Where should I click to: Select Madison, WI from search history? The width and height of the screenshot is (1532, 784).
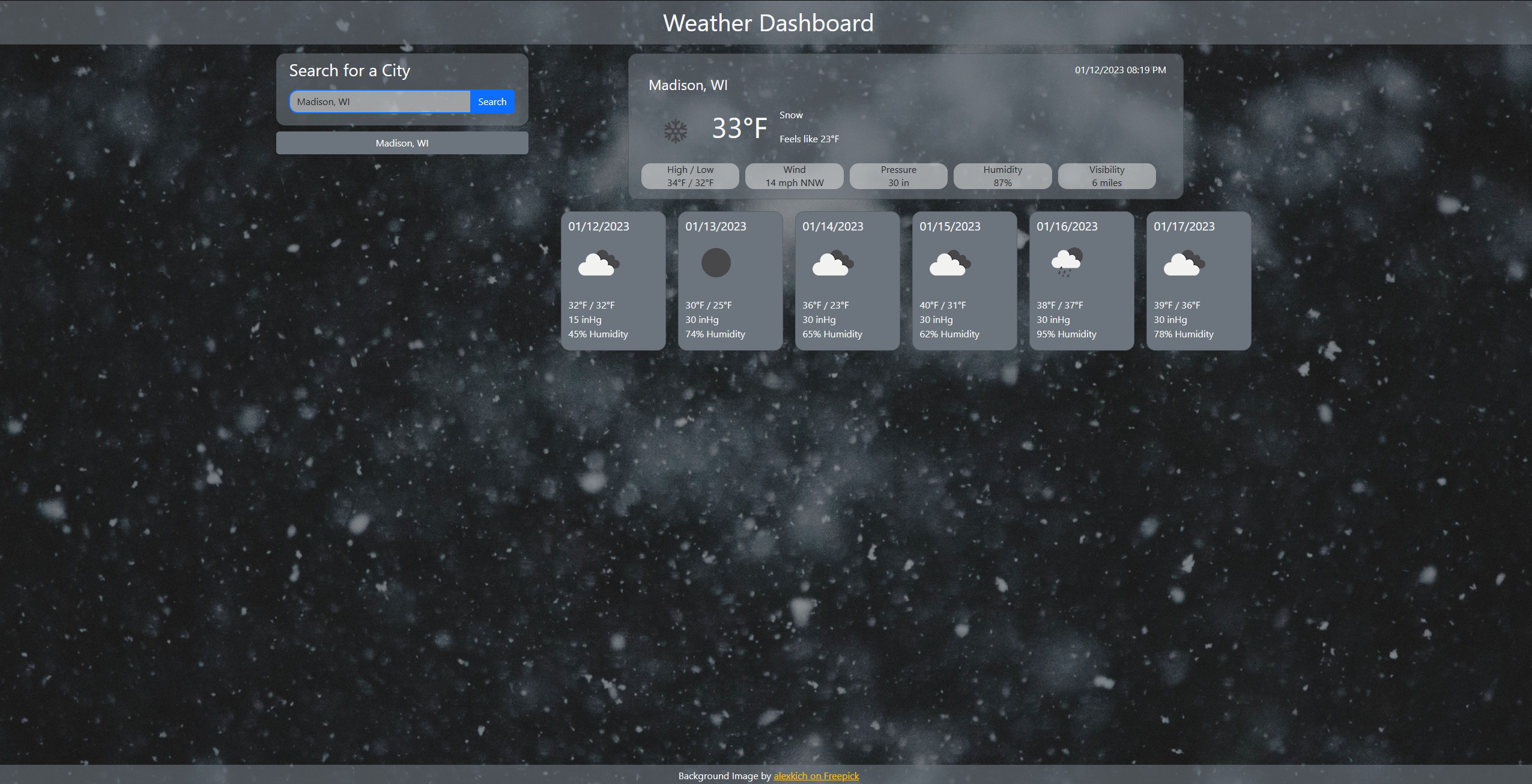(x=402, y=143)
